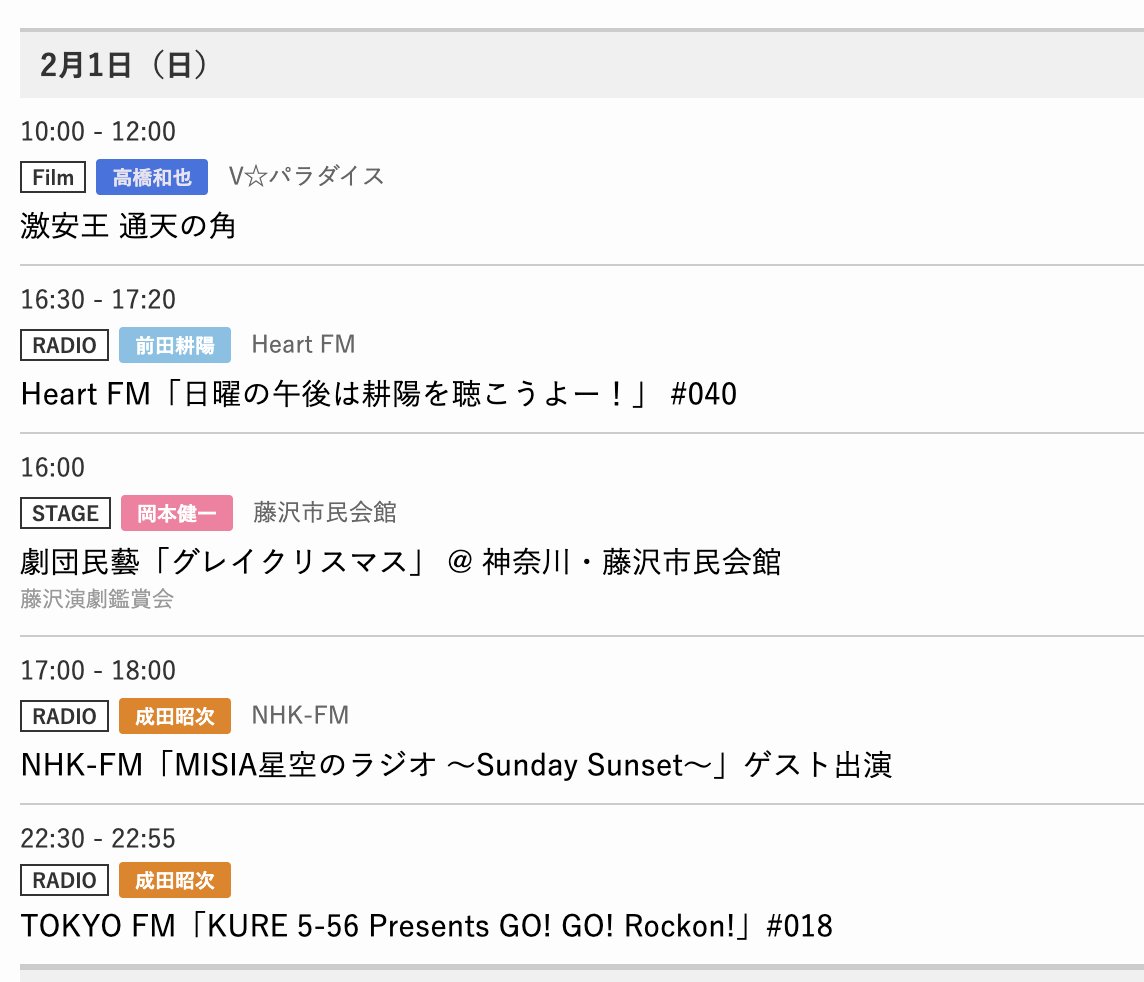Click the gray Heart FM station label

[303, 345]
